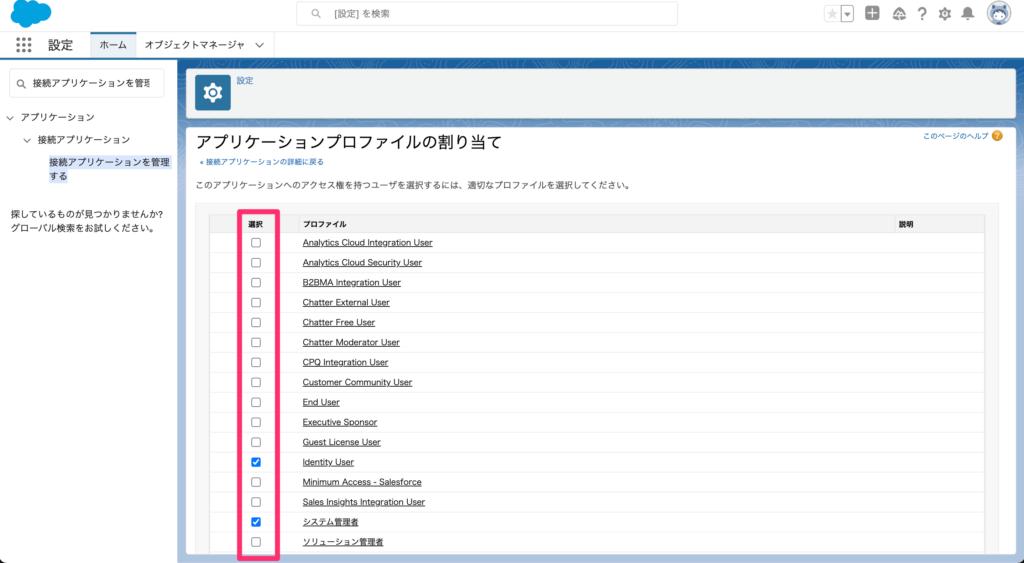Check the Chatter Free User box
Image resolution: width=1024 pixels, height=563 pixels.
(x=256, y=323)
